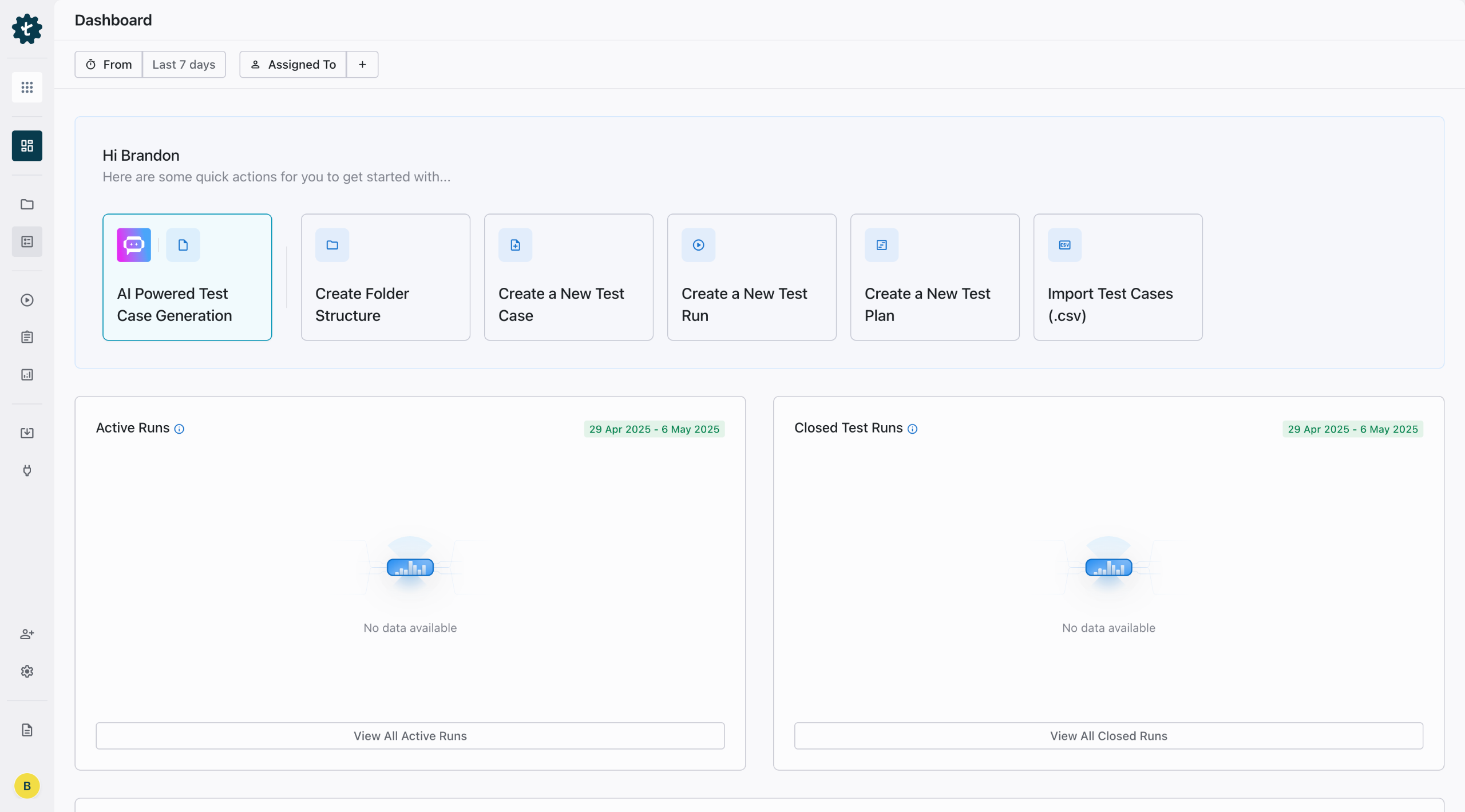The height and width of the screenshot is (812, 1465).
Task: Click View All Active Runs button
Action: 410,736
